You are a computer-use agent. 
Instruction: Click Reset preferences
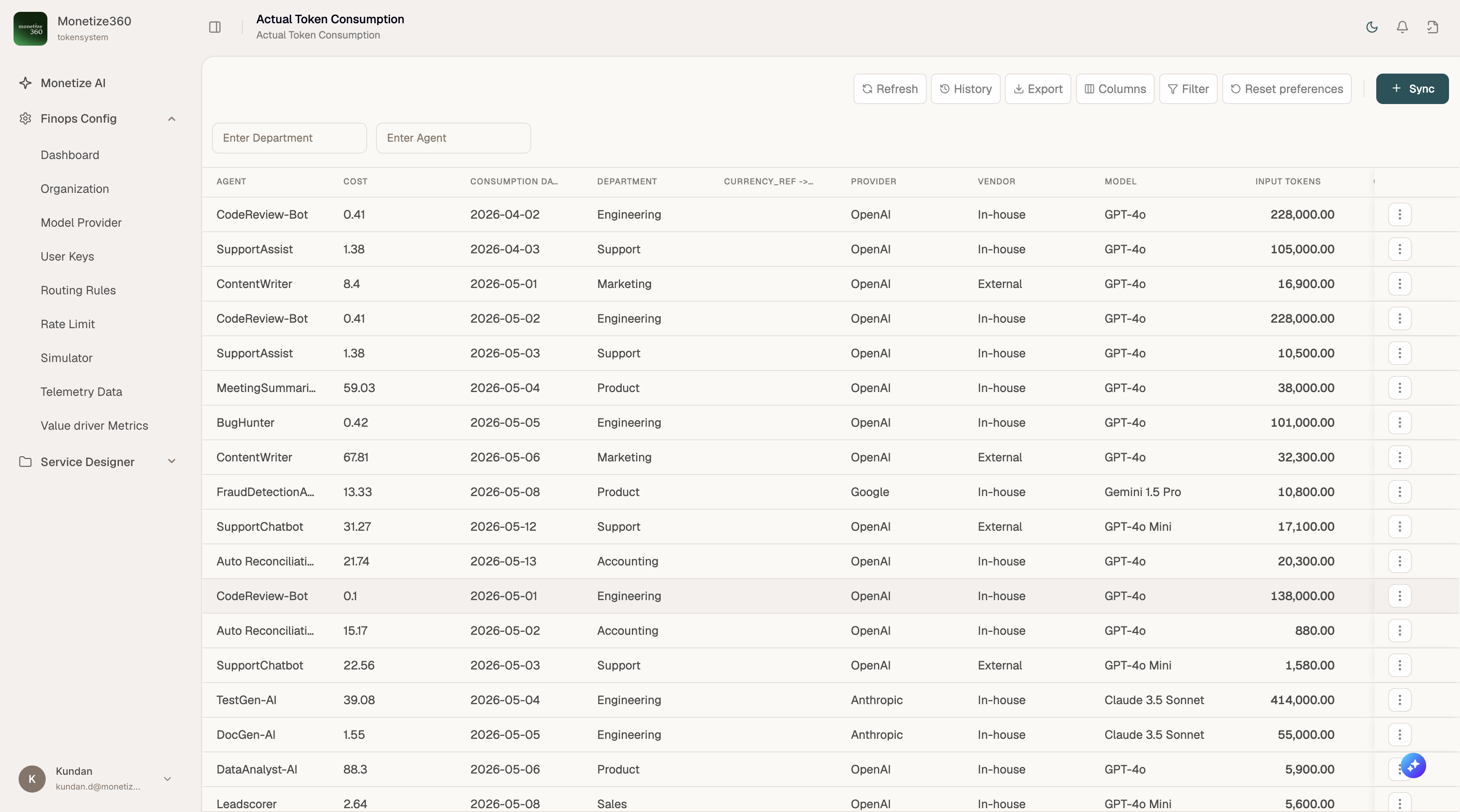pyautogui.click(x=1287, y=89)
